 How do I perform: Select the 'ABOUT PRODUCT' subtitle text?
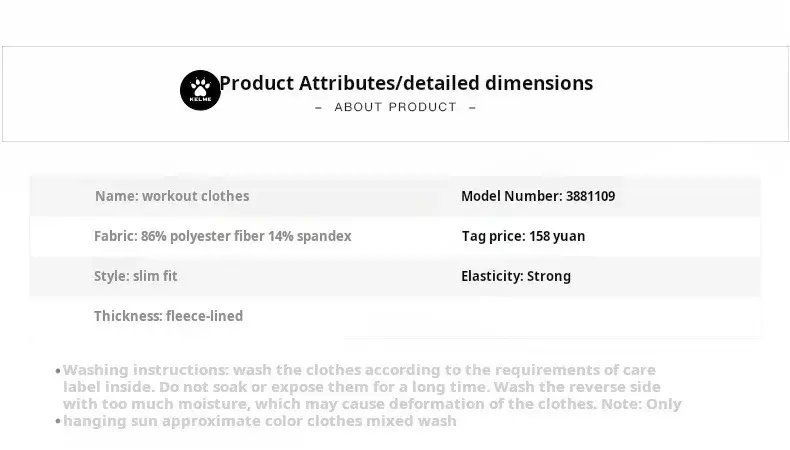pos(395,107)
